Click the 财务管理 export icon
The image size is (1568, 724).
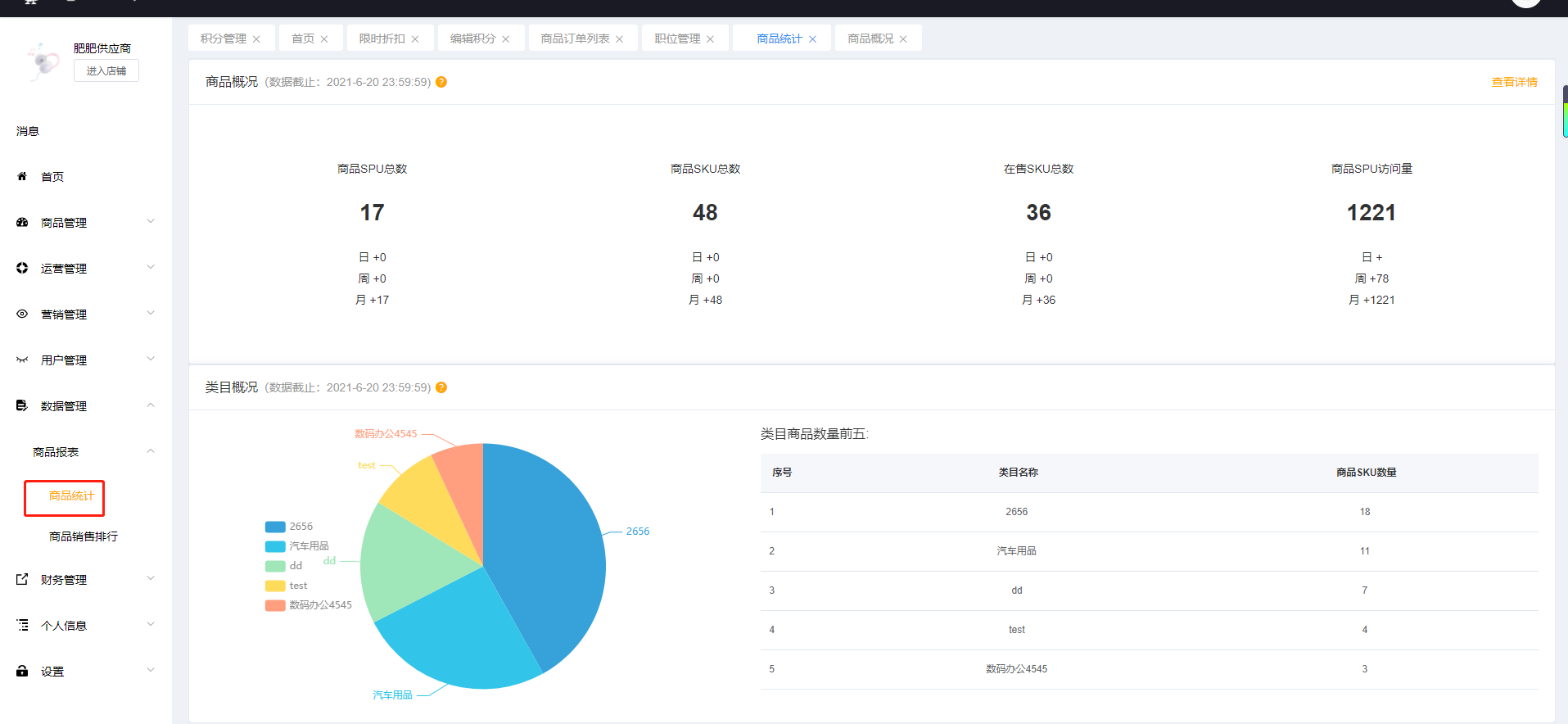coord(22,579)
